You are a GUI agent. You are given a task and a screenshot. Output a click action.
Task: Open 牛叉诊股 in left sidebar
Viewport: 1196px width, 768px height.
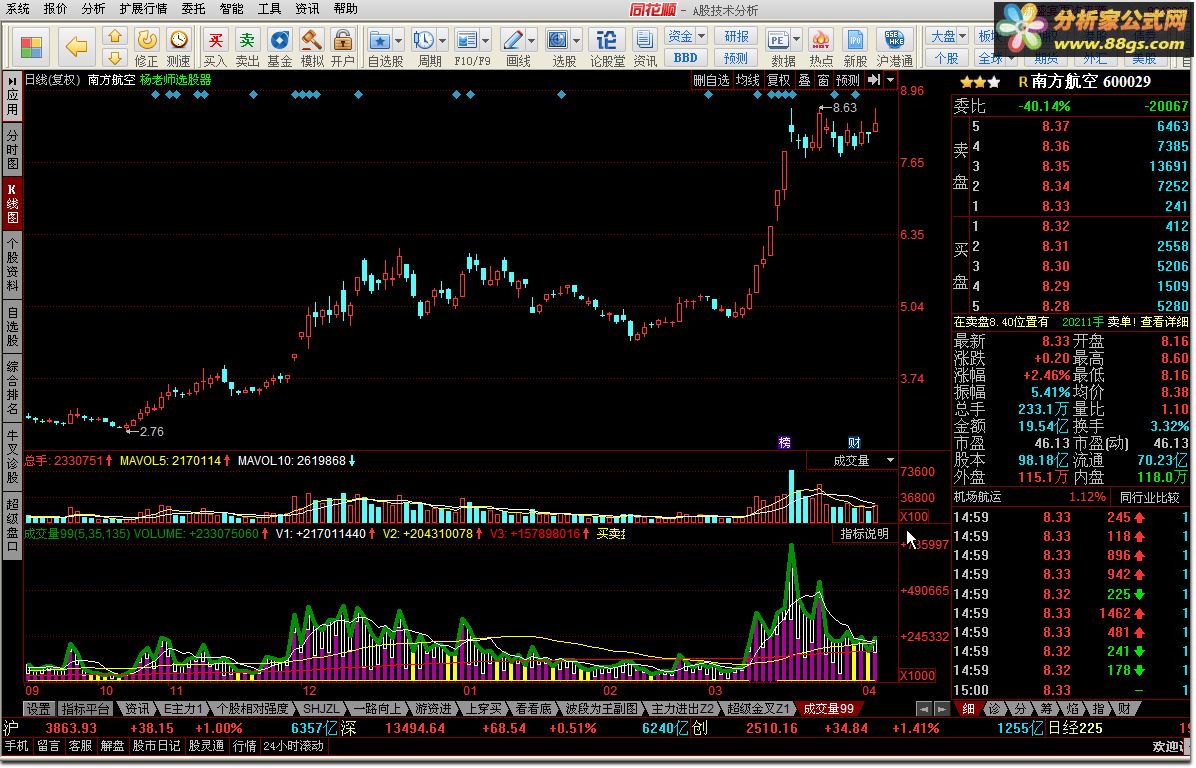[12, 455]
